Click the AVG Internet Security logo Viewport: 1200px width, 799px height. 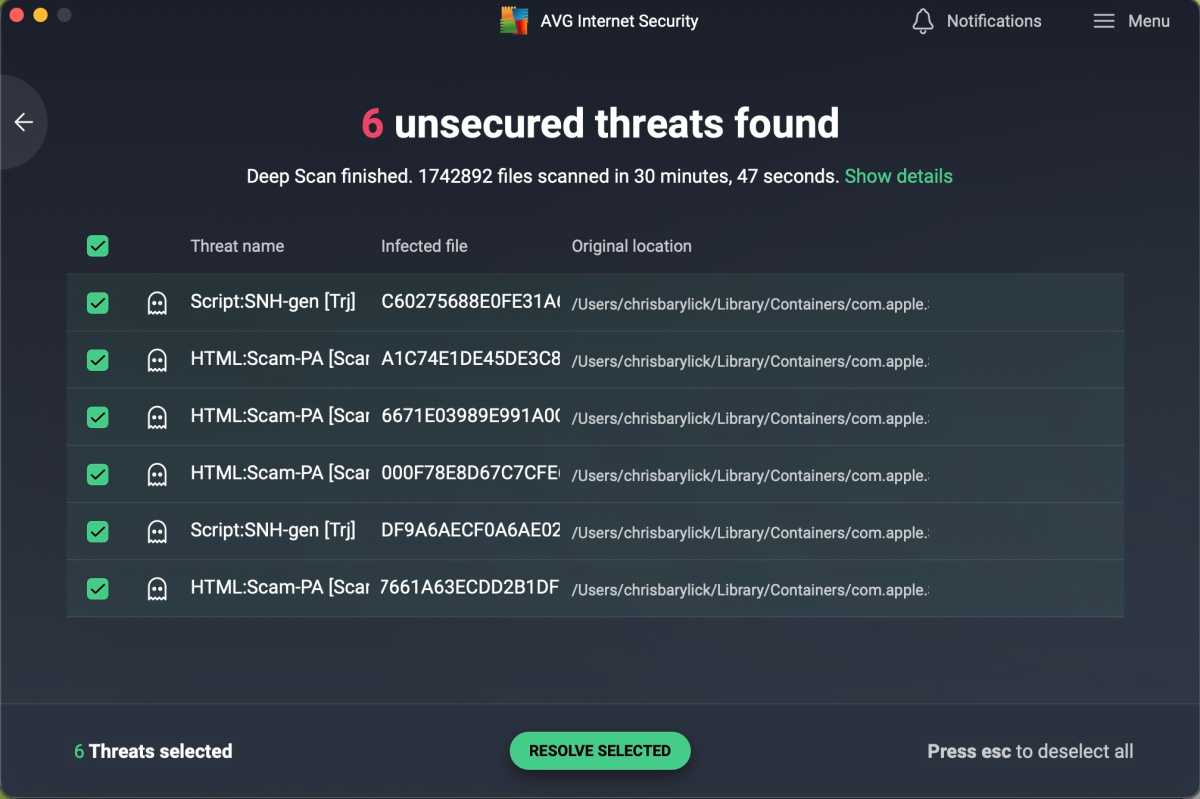point(513,20)
